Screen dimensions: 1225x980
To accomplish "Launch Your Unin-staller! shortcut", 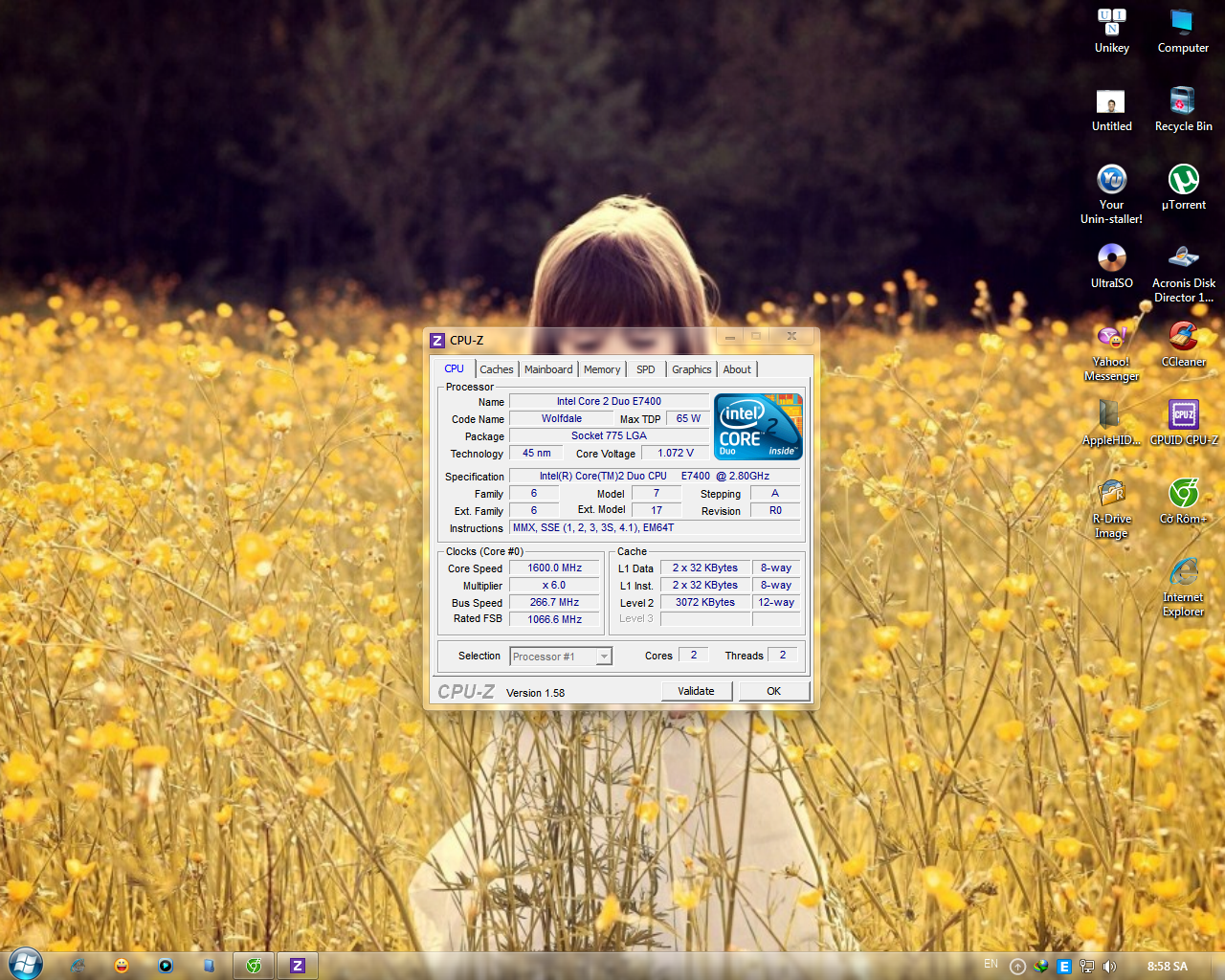I will [1111, 194].
